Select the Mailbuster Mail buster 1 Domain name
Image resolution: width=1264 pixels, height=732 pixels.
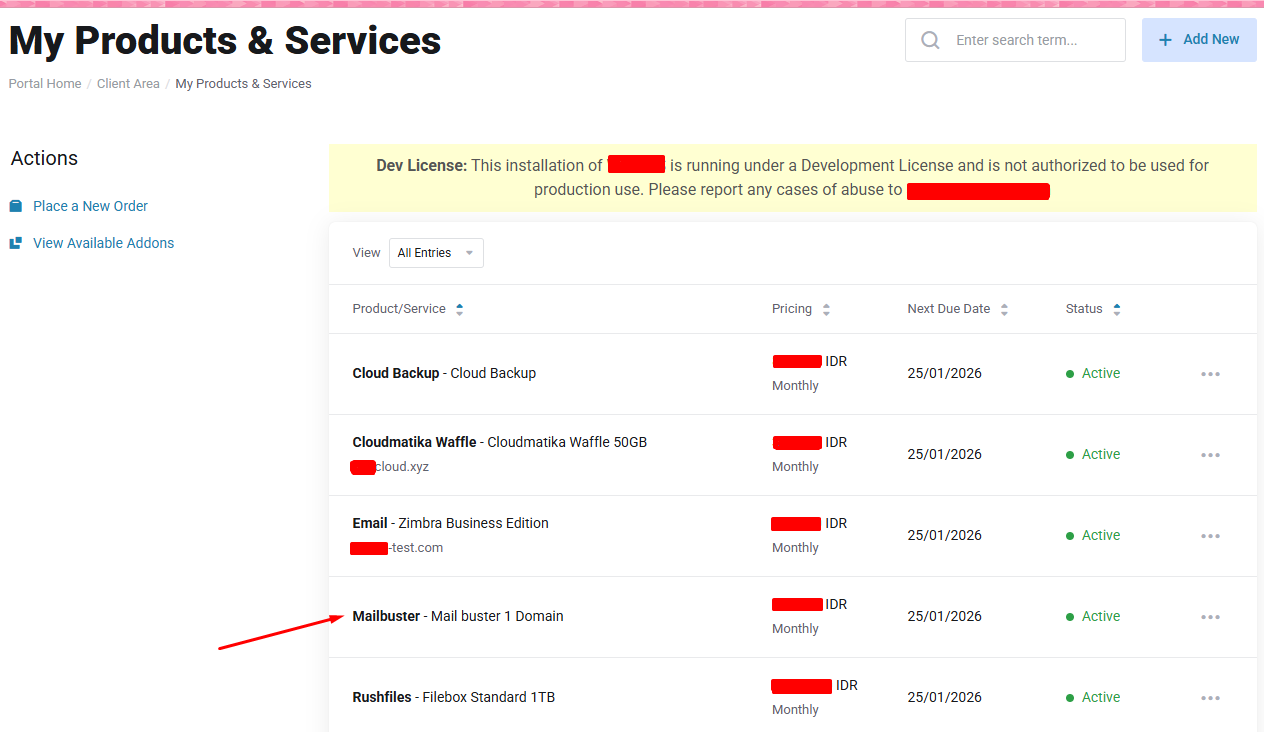tap(458, 616)
